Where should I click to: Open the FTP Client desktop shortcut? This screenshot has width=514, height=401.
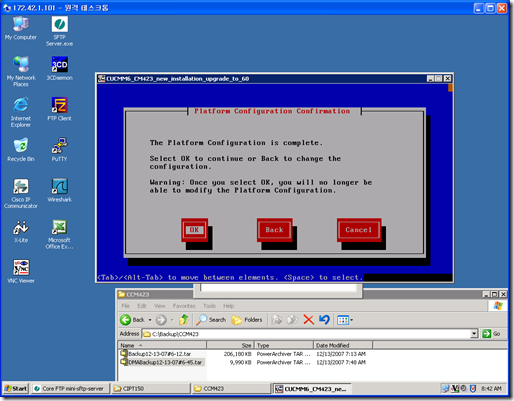60,109
